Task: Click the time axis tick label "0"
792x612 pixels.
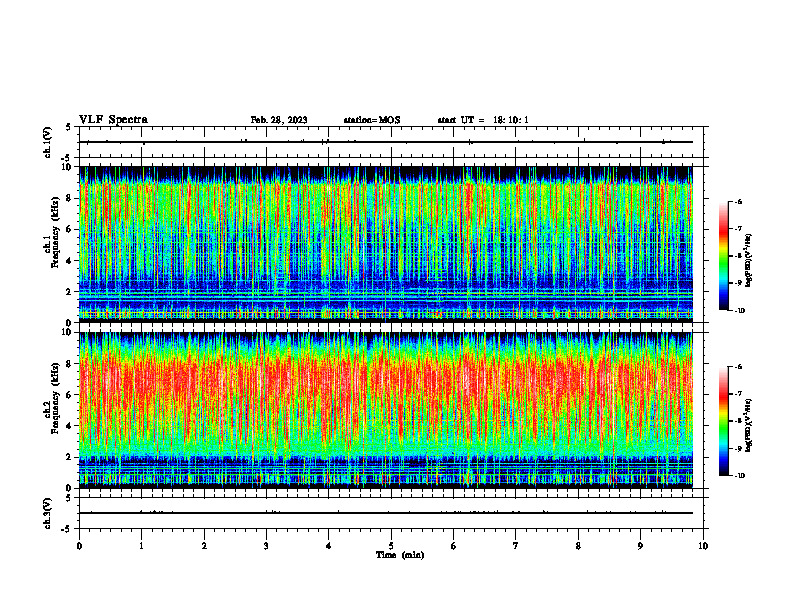Action: click(79, 546)
